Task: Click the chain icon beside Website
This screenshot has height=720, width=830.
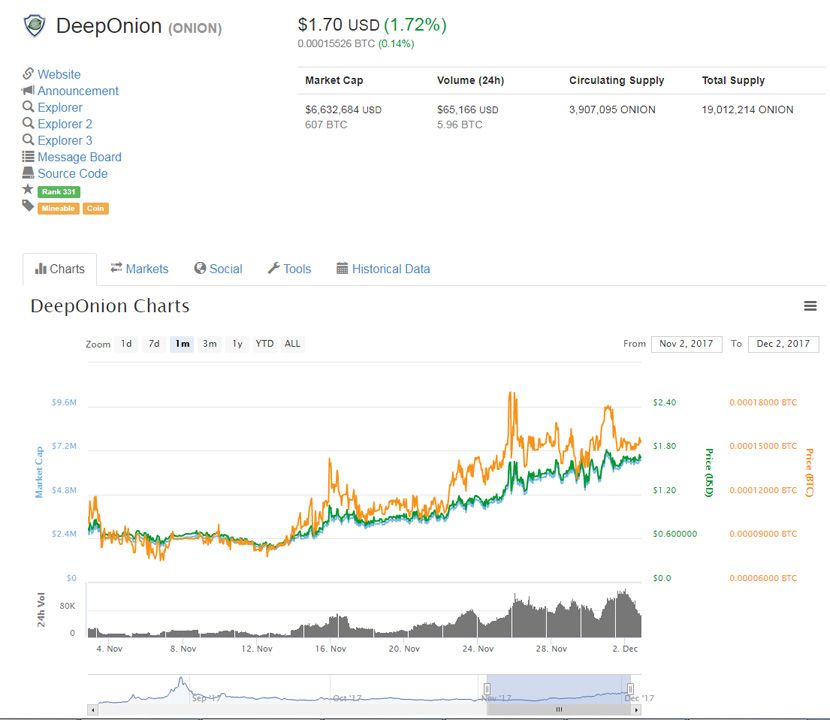Action: click(x=28, y=73)
